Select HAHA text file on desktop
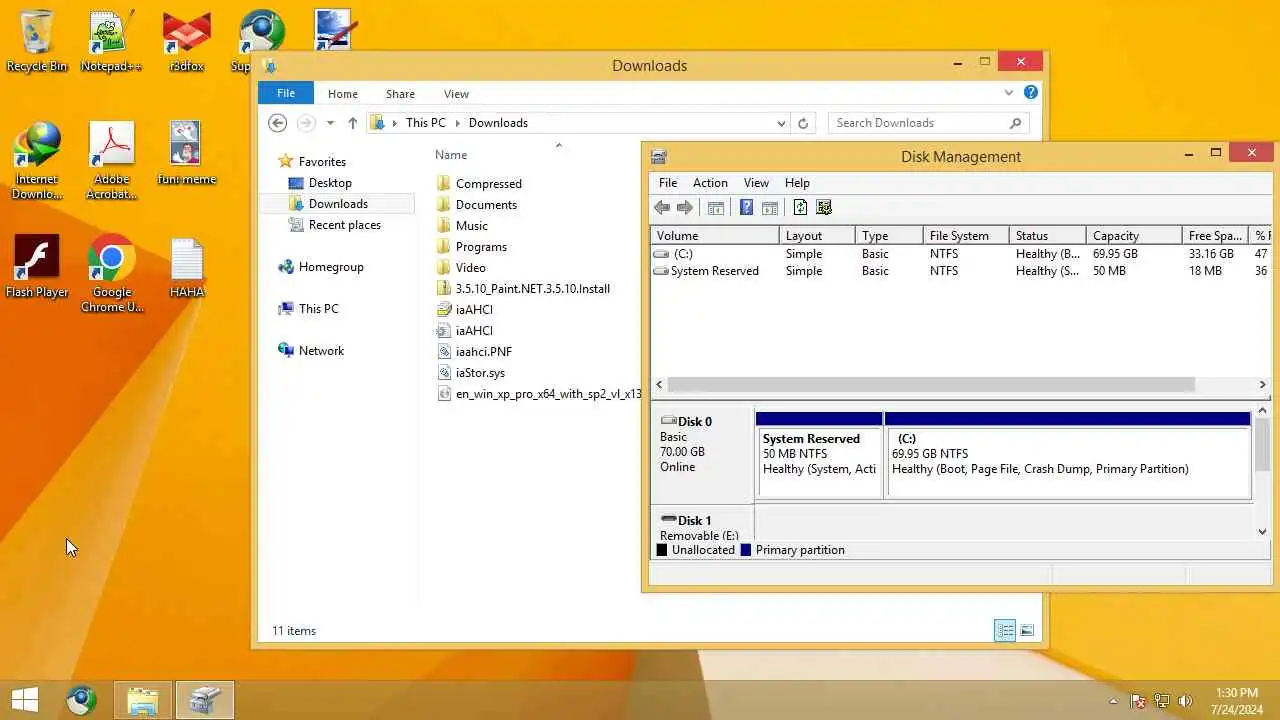1280x720 pixels. click(187, 267)
